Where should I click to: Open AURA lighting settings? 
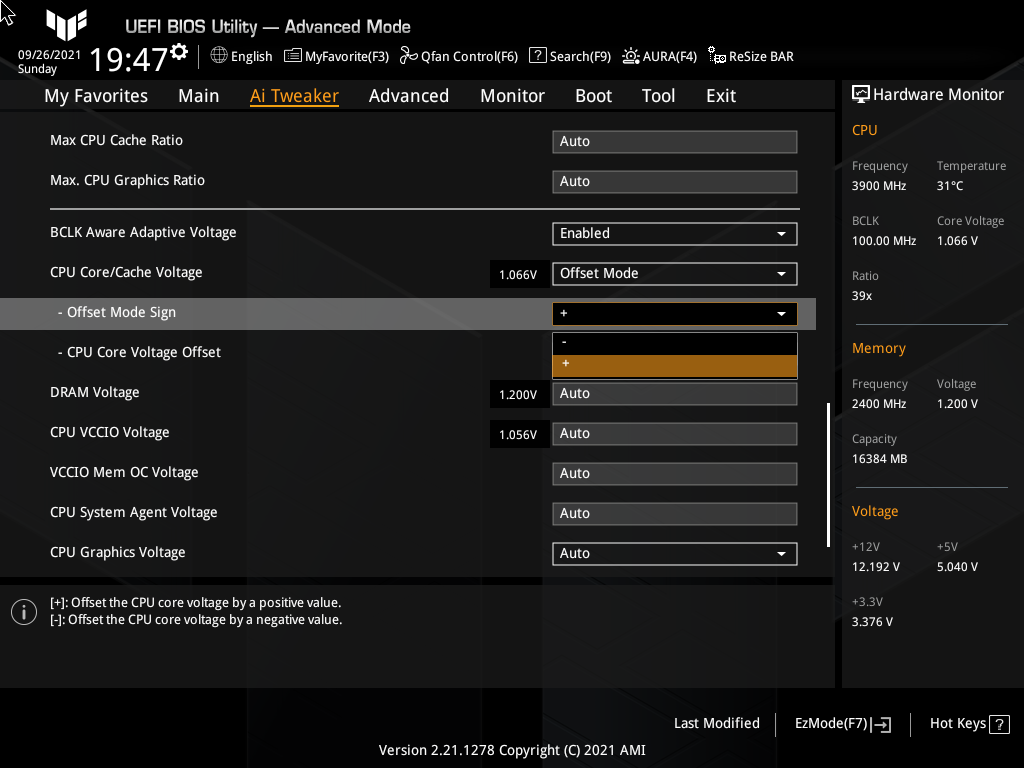point(659,57)
